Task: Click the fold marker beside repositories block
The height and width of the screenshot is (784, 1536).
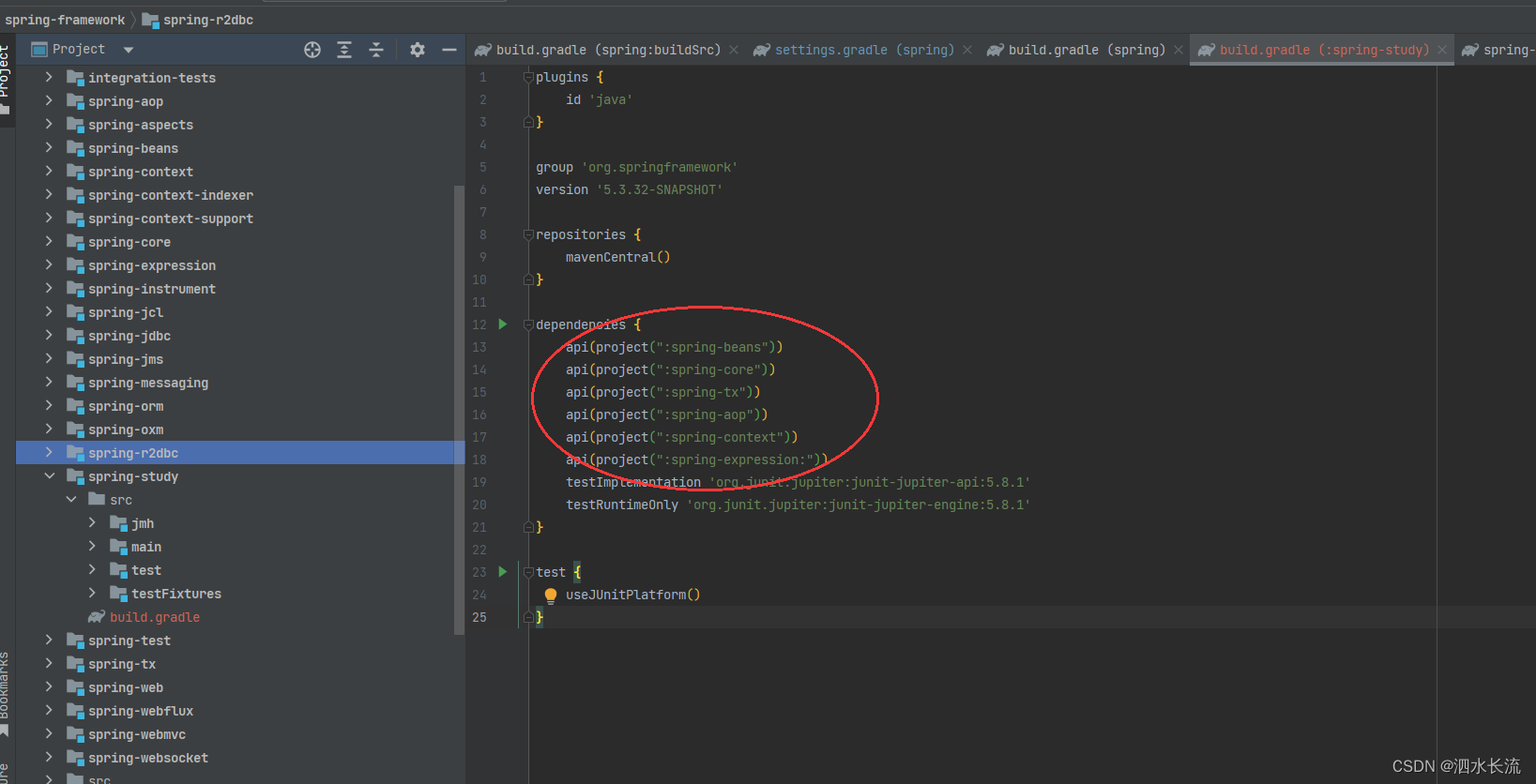Action: [x=528, y=234]
